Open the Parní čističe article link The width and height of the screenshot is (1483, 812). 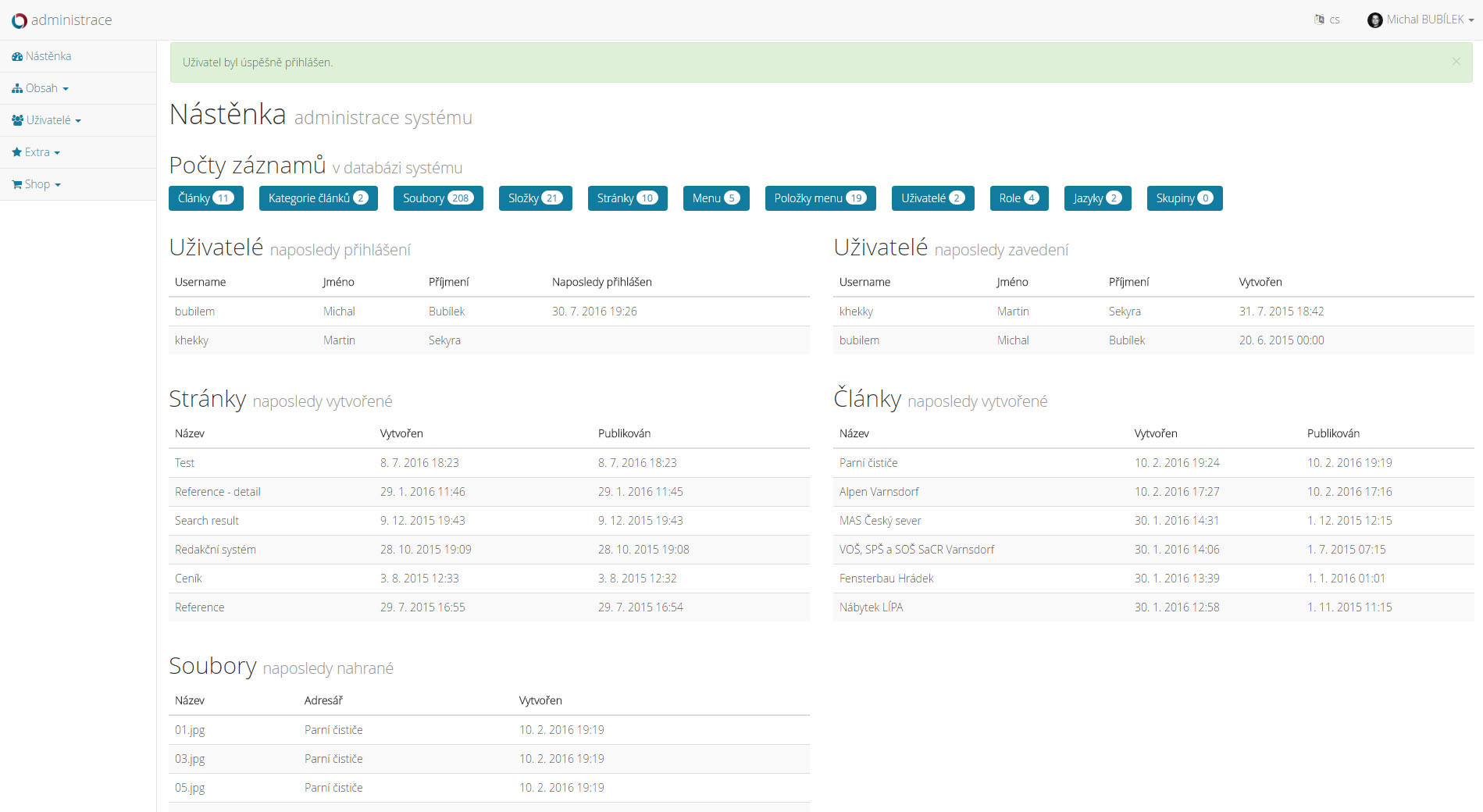(x=868, y=463)
